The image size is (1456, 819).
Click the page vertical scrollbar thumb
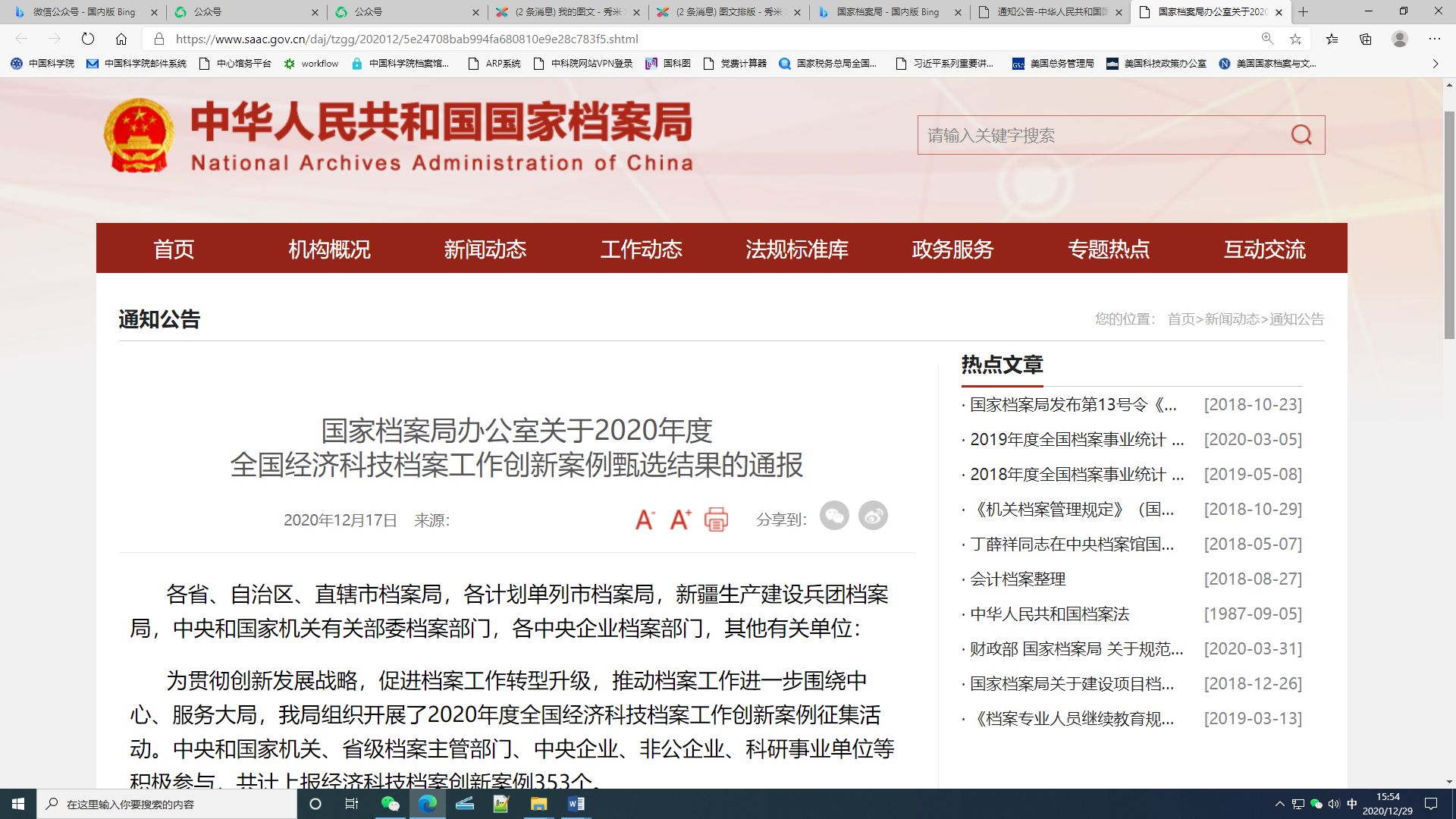click(x=1449, y=224)
